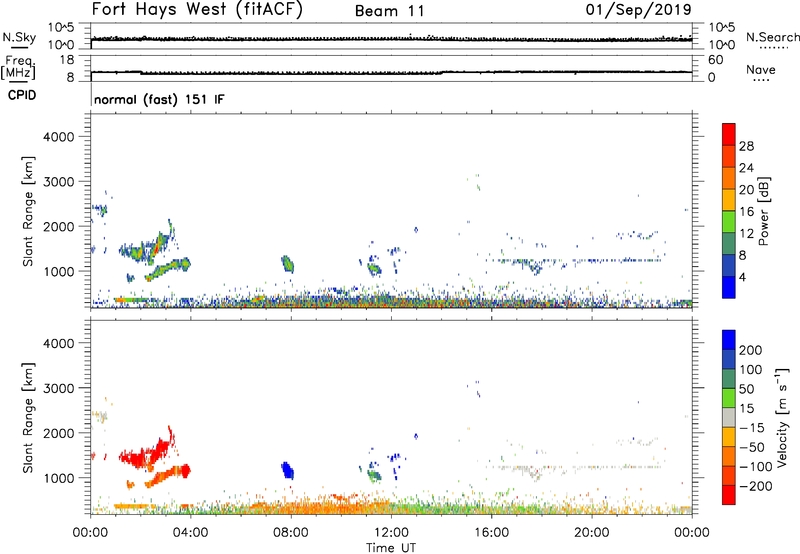800x554 pixels.
Task: Click the '-200' velocity colorbar tick
Action: (x=754, y=486)
